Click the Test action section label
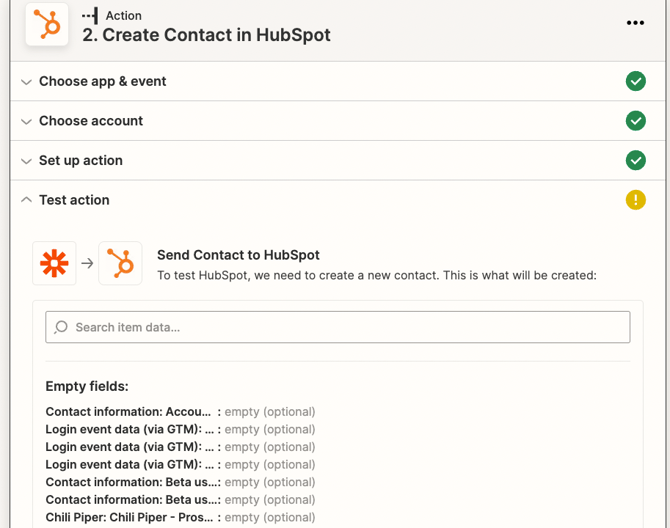 (x=74, y=200)
